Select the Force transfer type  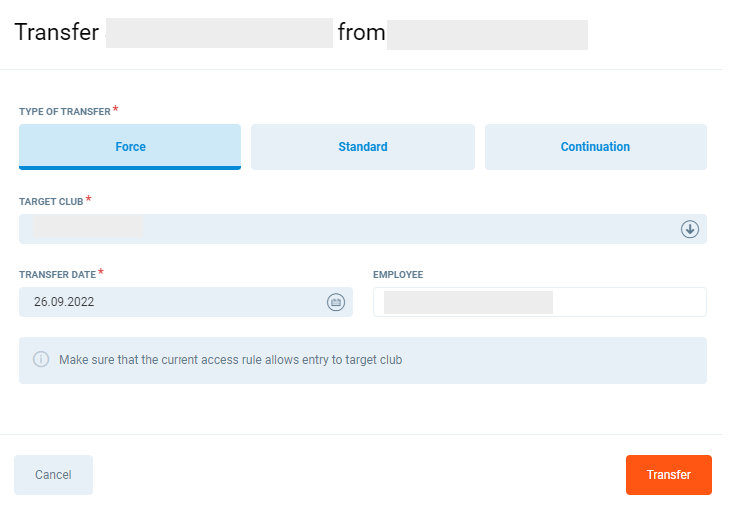(x=130, y=147)
